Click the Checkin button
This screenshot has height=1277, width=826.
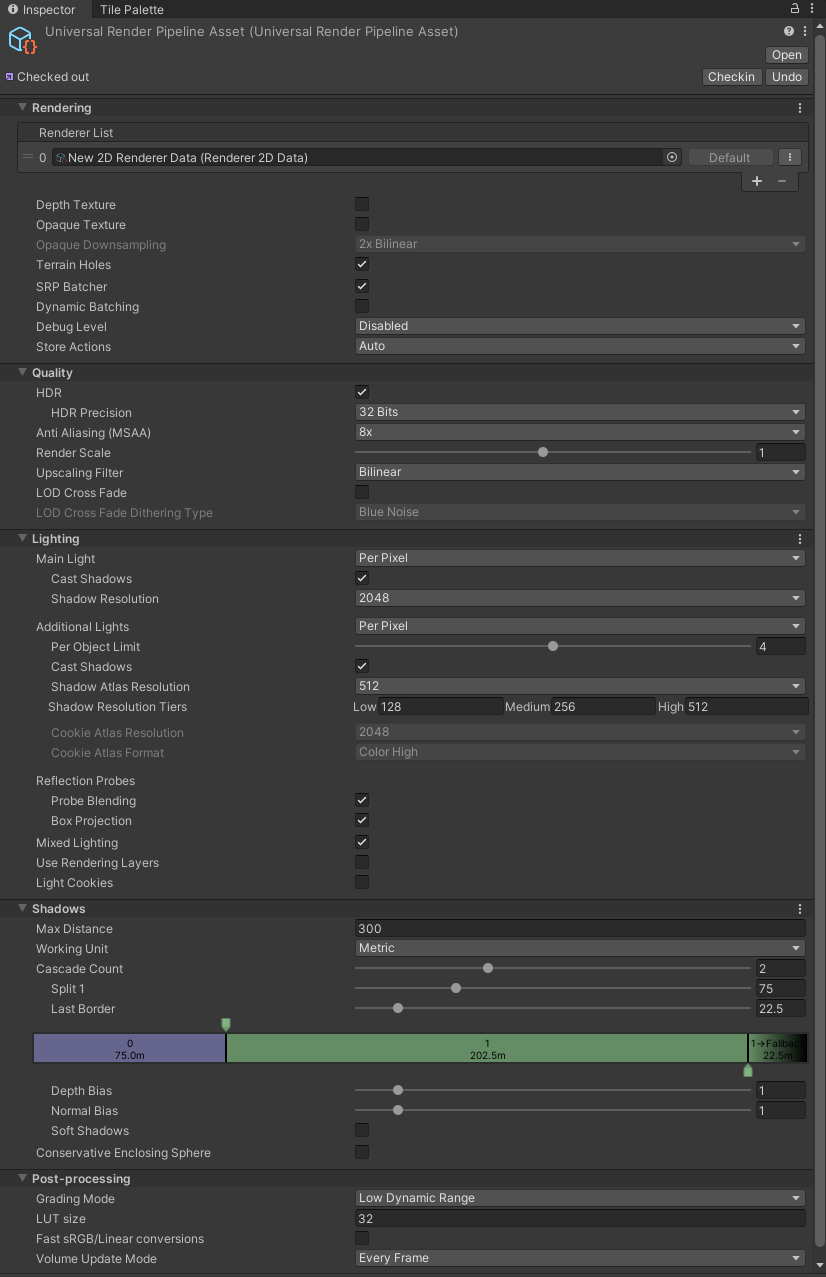(x=731, y=76)
